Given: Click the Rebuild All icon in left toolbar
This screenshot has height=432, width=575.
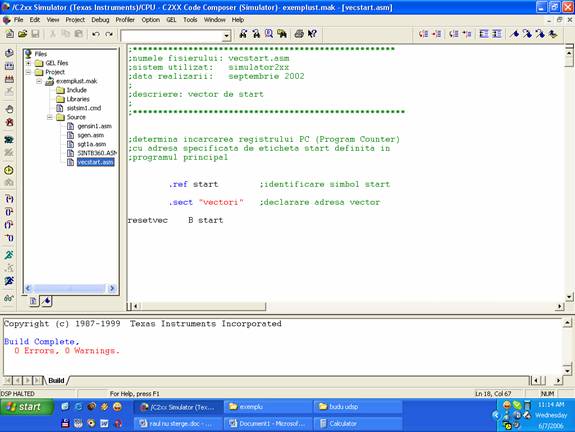Looking at the screenshot, I should 9,79.
